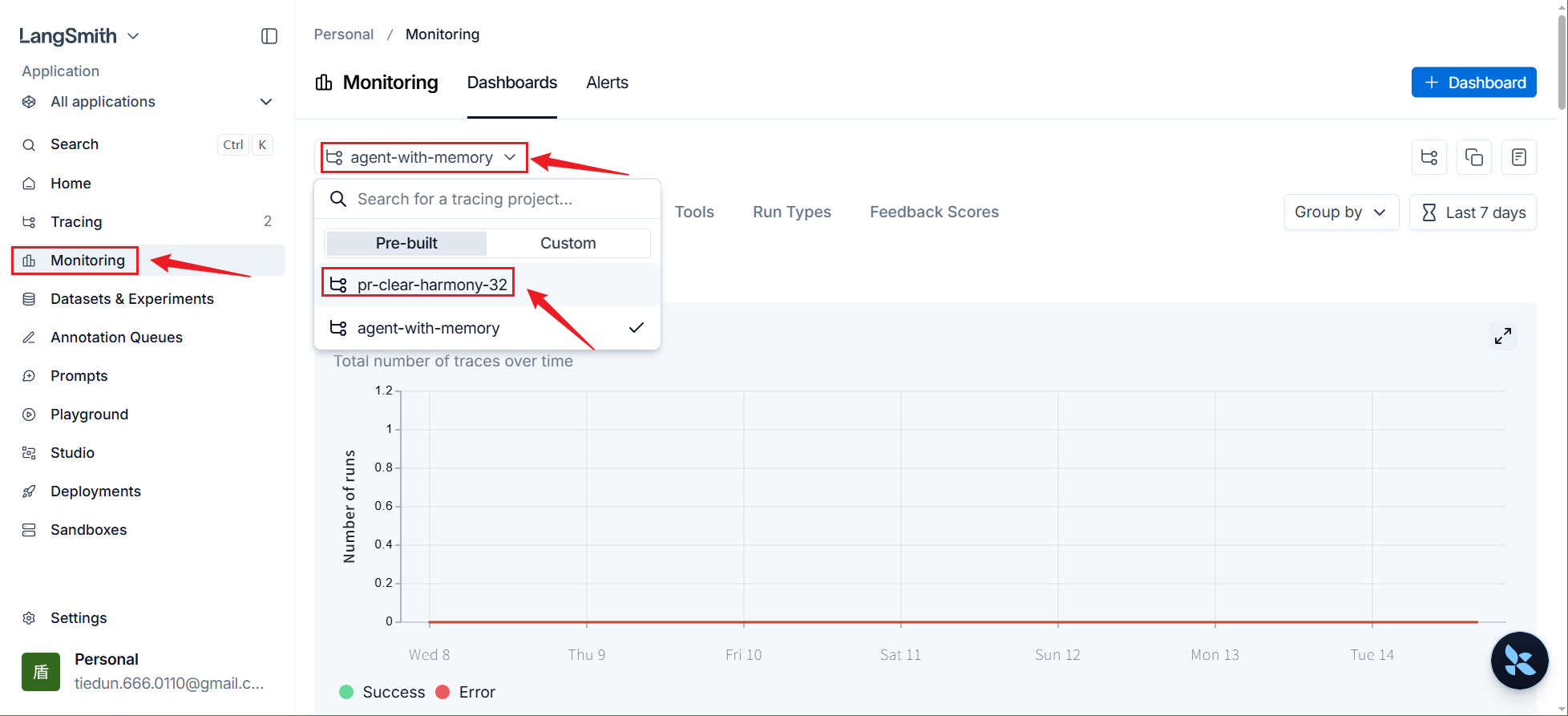The image size is (1568, 716).
Task: Open the floating assistant chat bubble
Action: click(1519, 661)
